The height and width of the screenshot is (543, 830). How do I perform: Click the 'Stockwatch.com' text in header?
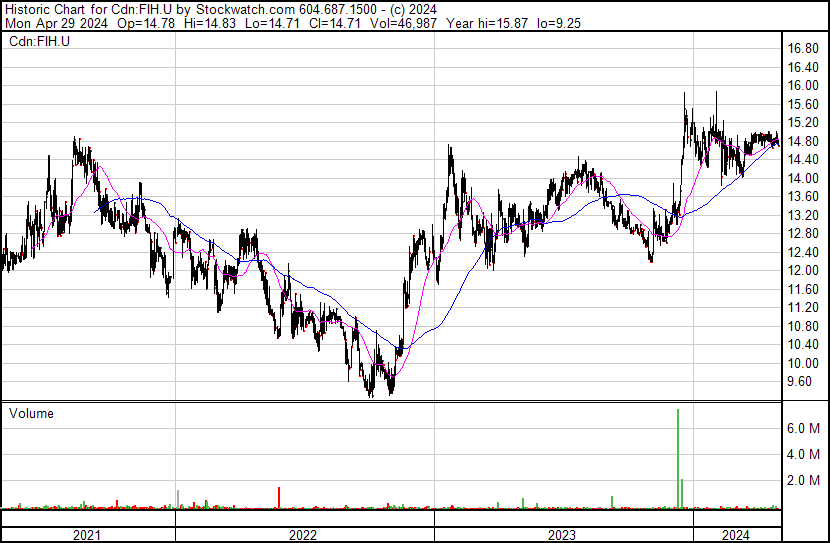pyautogui.click(x=245, y=9)
